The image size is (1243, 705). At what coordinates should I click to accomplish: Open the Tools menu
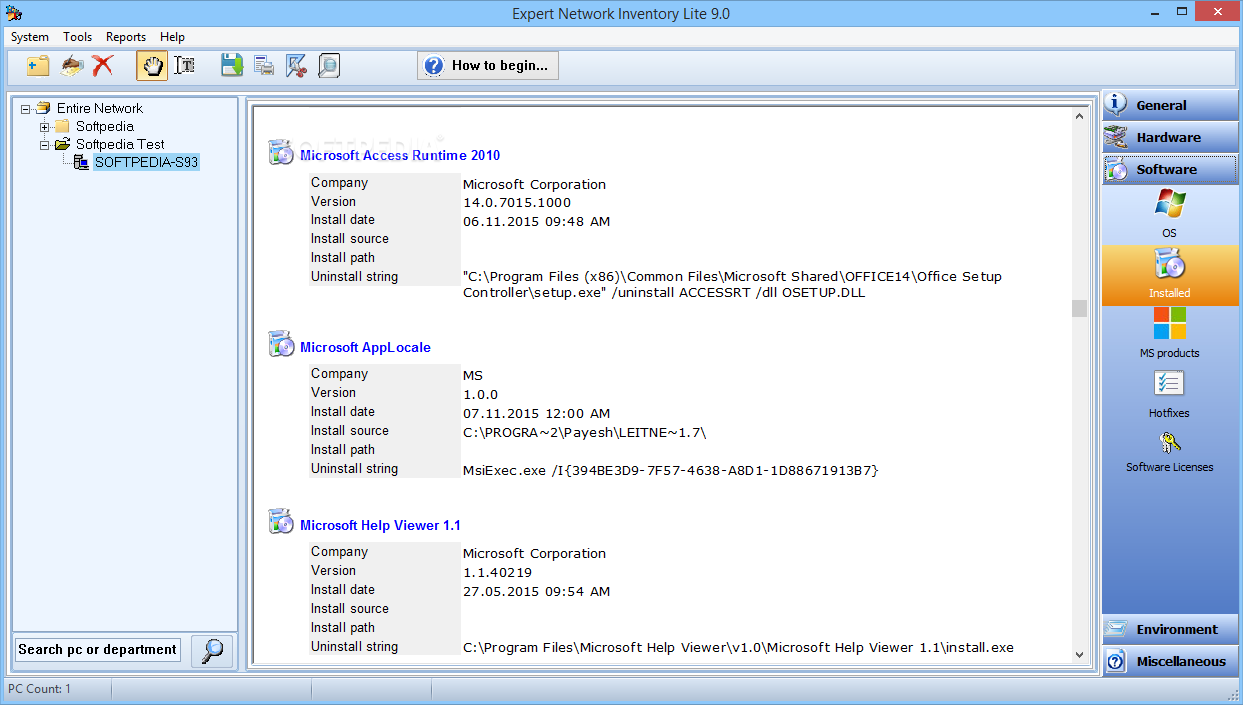[78, 37]
